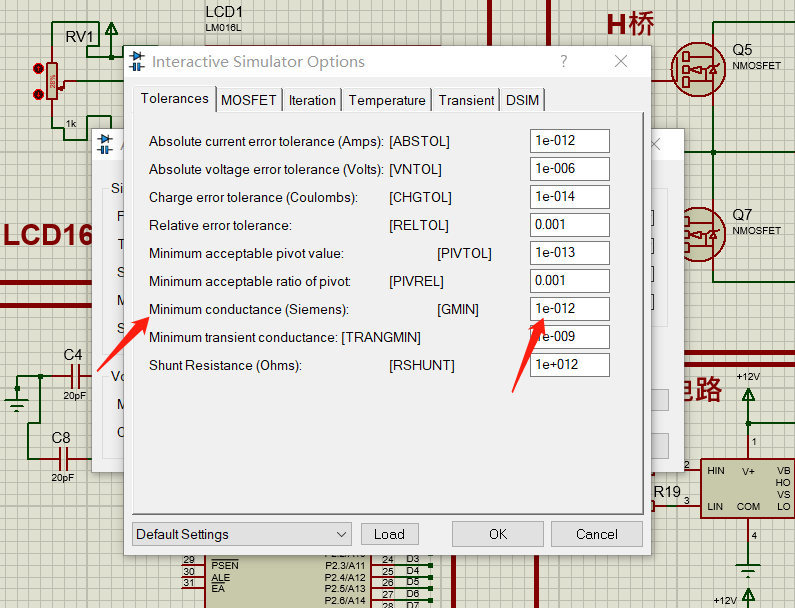This screenshot has height=608, width=795.
Task: Click the P2.4/A12 pin label
Action: coord(345,578)
